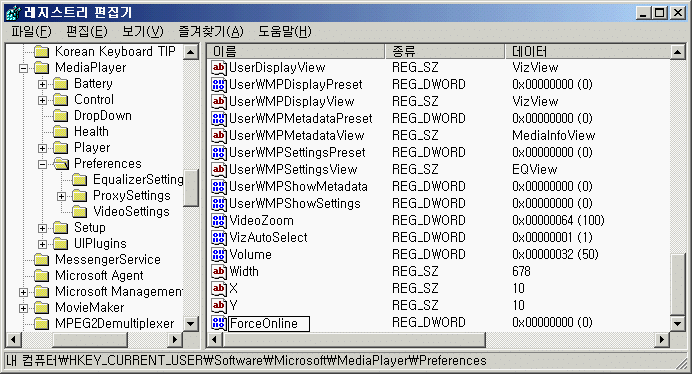Sort by the 종류 column header
Viewport: 692px width, 374px height.
pos(445,52)
